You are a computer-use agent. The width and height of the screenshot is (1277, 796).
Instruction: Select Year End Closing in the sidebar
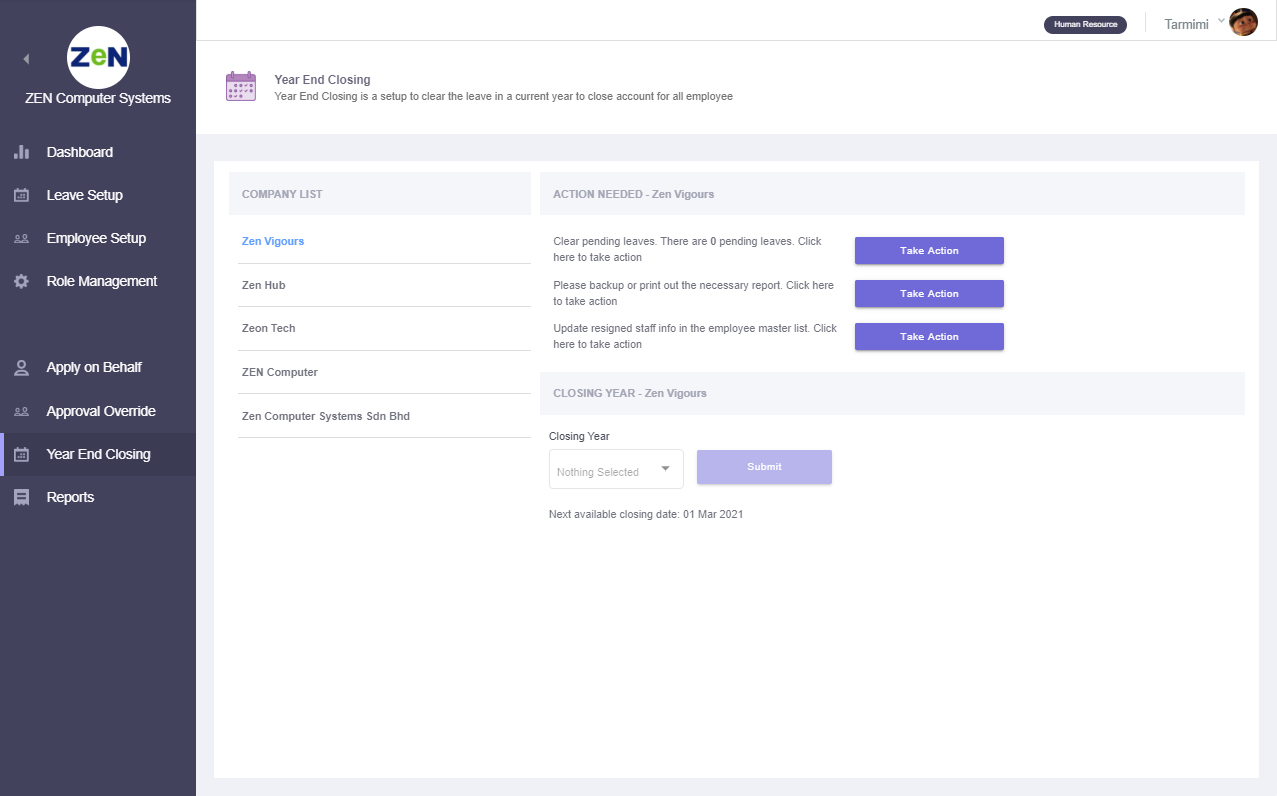point(98,454)
